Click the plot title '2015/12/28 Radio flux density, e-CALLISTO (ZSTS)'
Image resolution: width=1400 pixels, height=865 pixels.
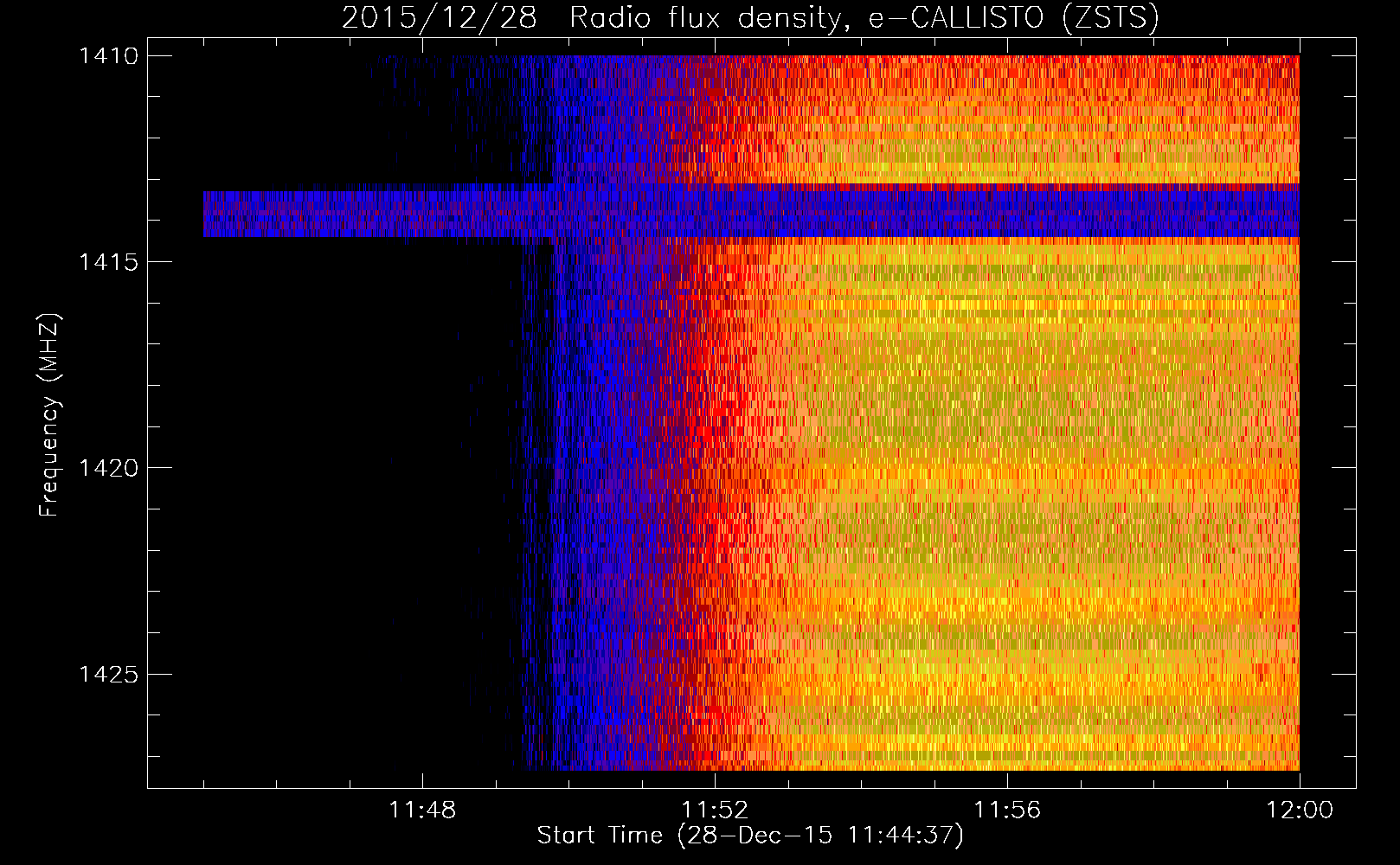750,17
